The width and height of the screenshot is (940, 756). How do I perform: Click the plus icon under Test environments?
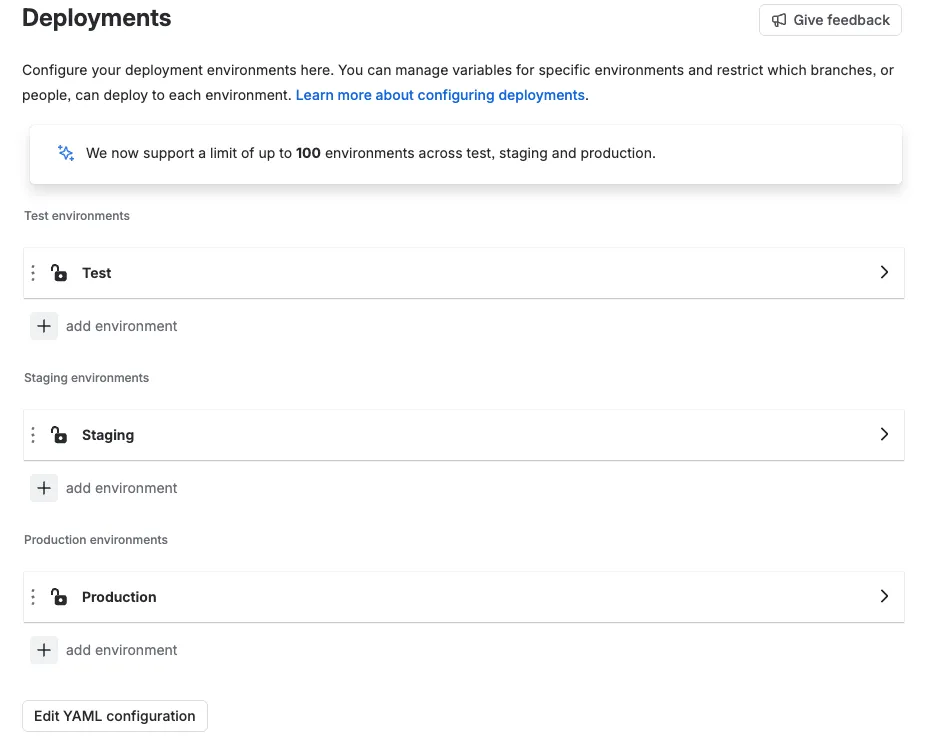44,326
